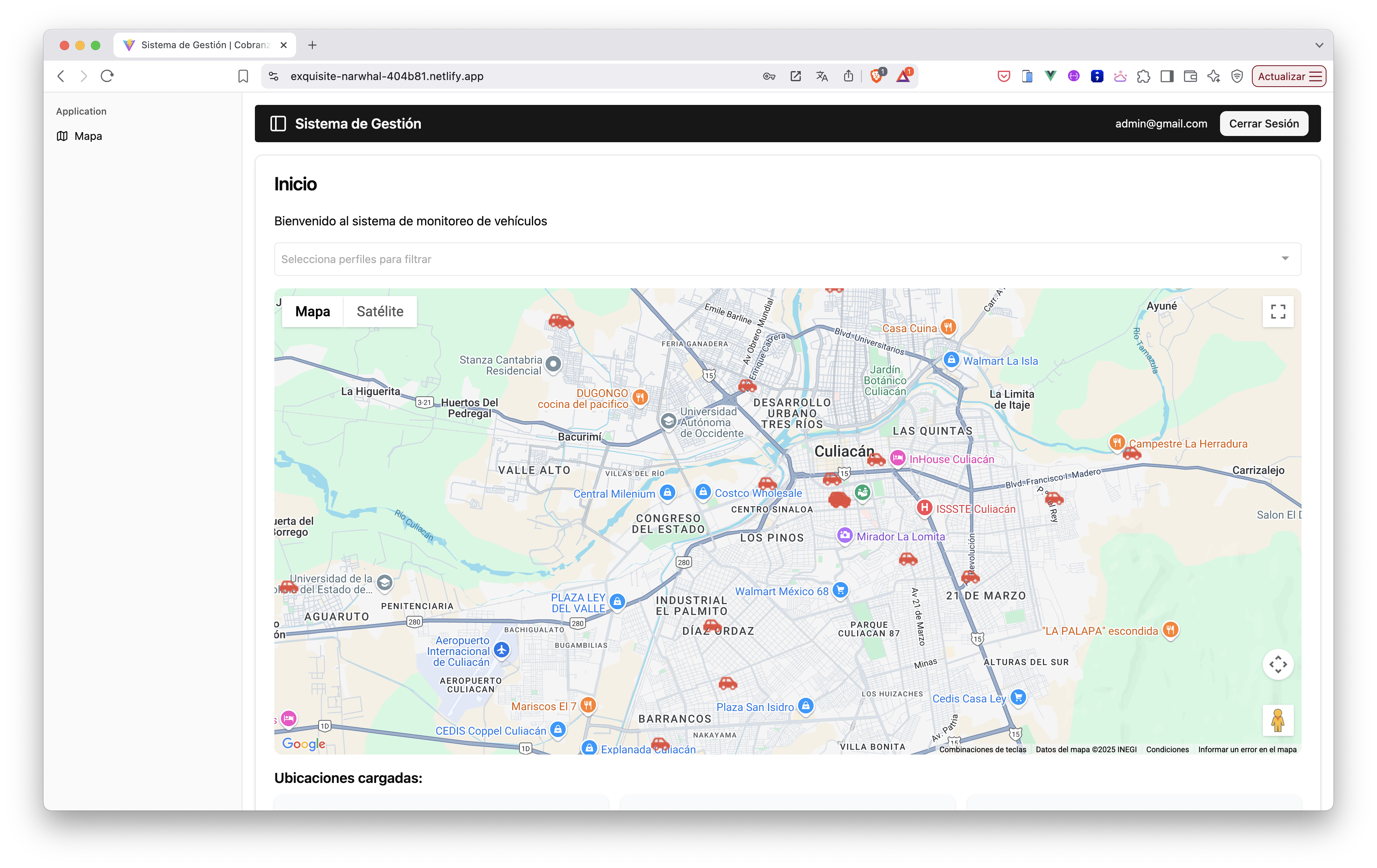The height and width of the screenshot is (868, 1377).
Task: Click the Cerrar Sesión button
Action: click(x=1264, y=124)
